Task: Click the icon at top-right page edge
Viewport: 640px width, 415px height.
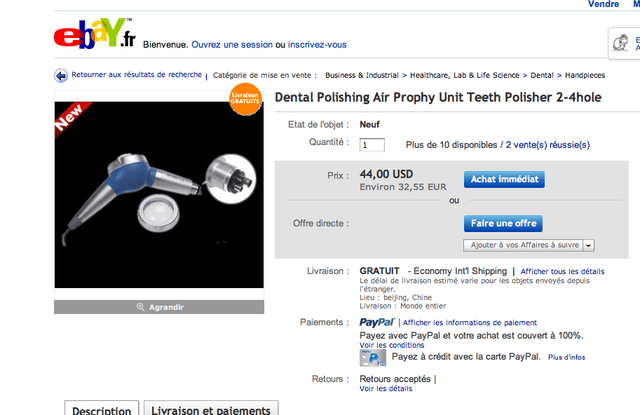Action: point(625,43)
